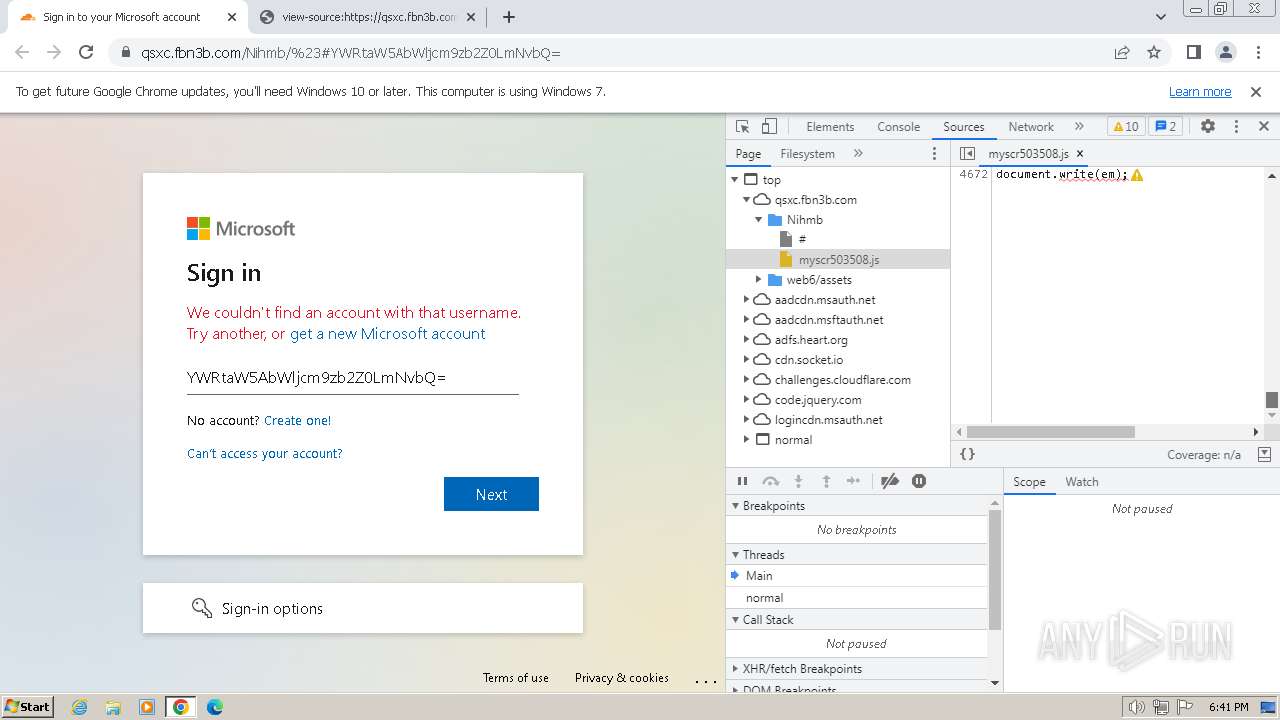Click the pretty print braces icon
1280x720 pixels.
pos(967,454)
